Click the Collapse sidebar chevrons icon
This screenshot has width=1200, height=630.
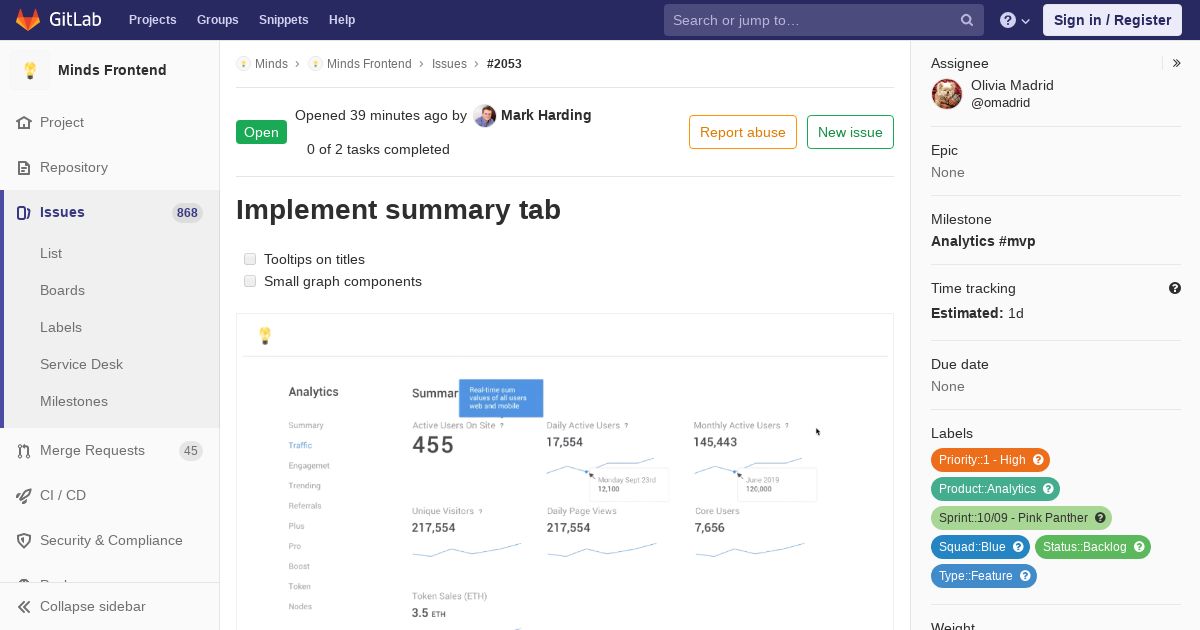click(x=24, y=606)
